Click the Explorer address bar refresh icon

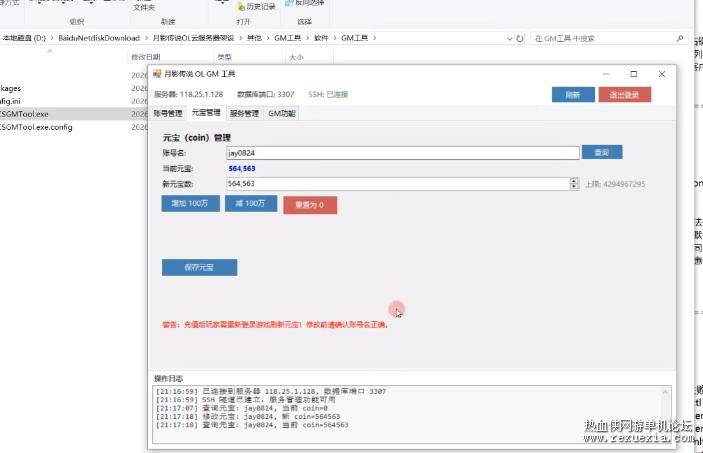(x=520, y=39)
